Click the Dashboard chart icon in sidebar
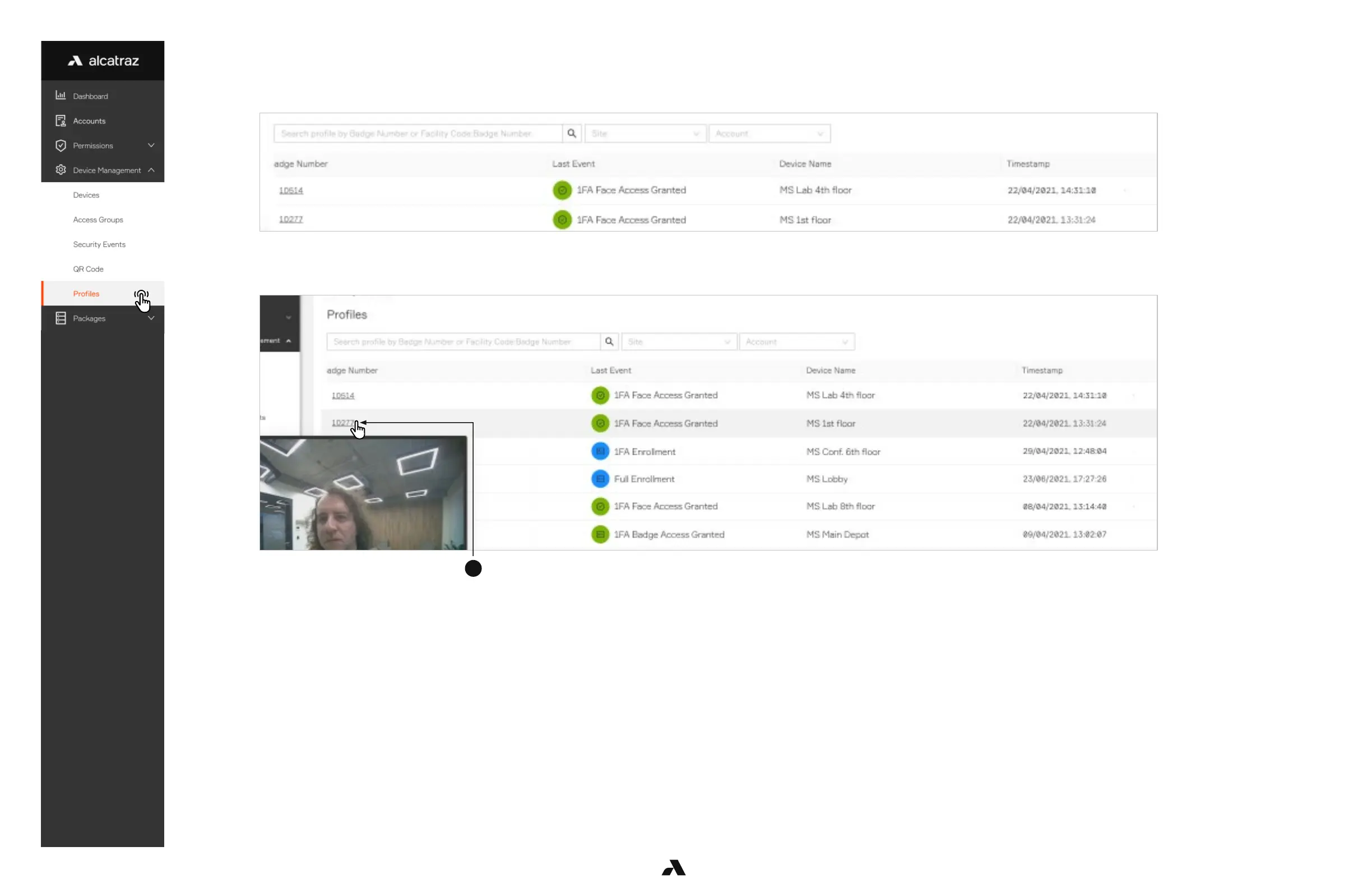Viewport: 1372px width, 888px height. (x=61, y=96)
